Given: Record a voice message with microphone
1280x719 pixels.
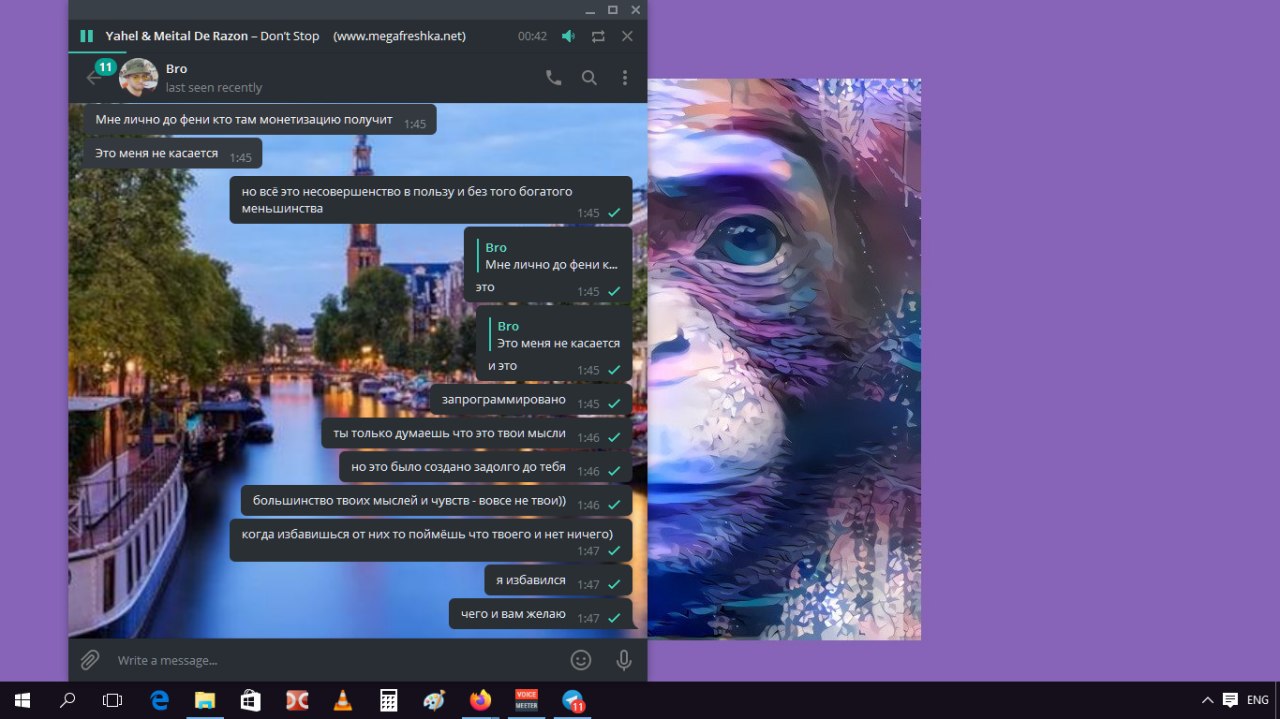Looking at the screenshot, I should (x=624, y=660).
